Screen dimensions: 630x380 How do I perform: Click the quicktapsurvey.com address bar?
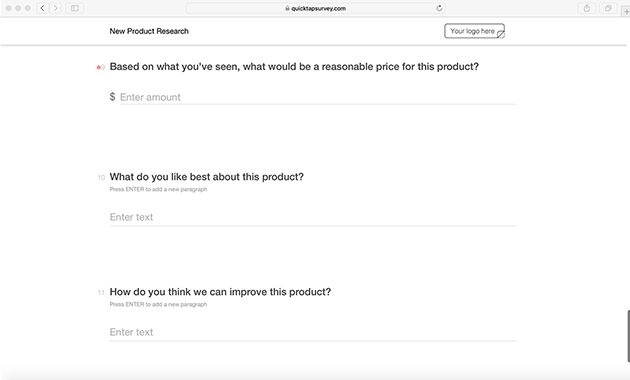coord(316,8)
